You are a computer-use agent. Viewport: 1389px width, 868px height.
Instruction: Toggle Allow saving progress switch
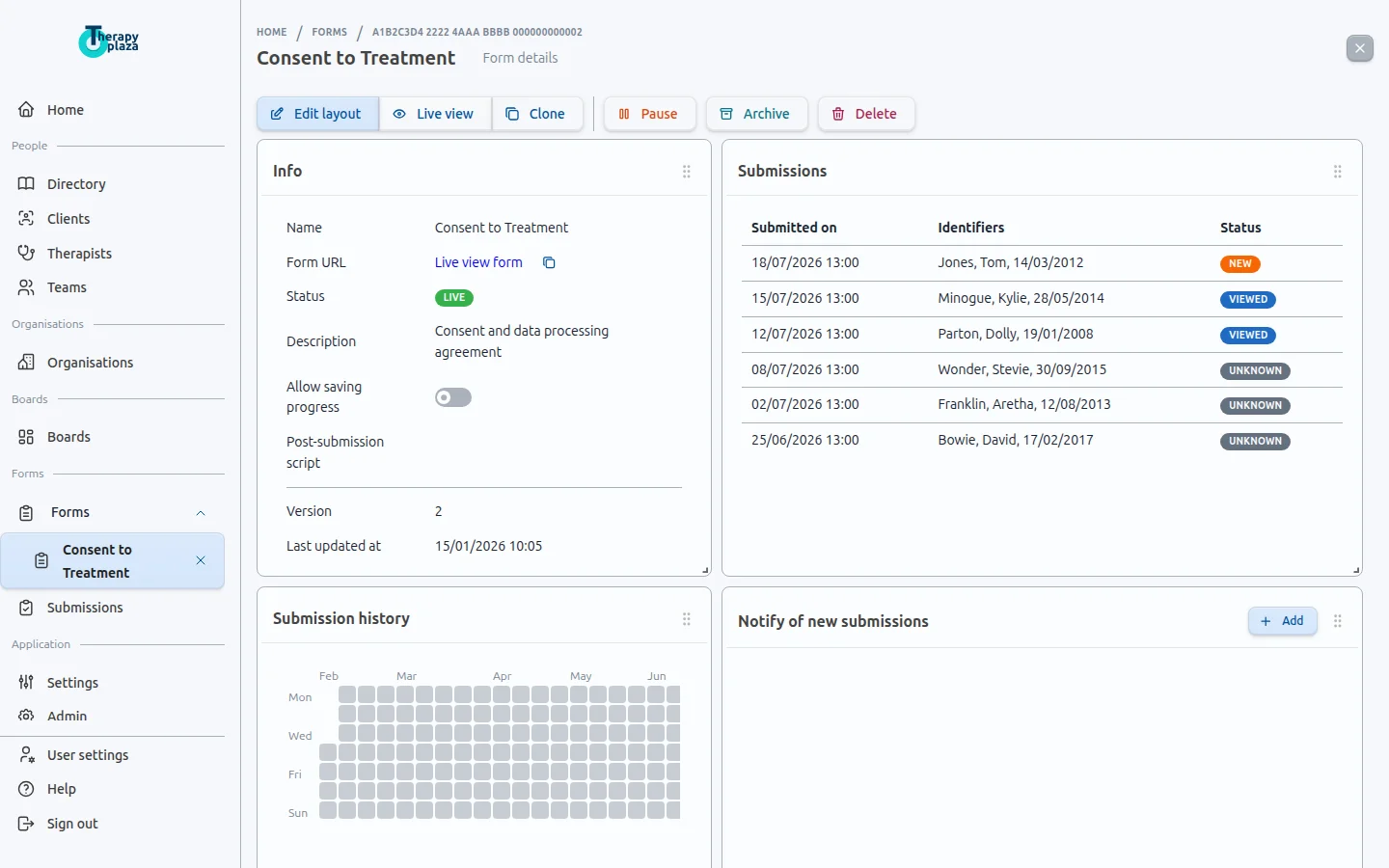453,397
